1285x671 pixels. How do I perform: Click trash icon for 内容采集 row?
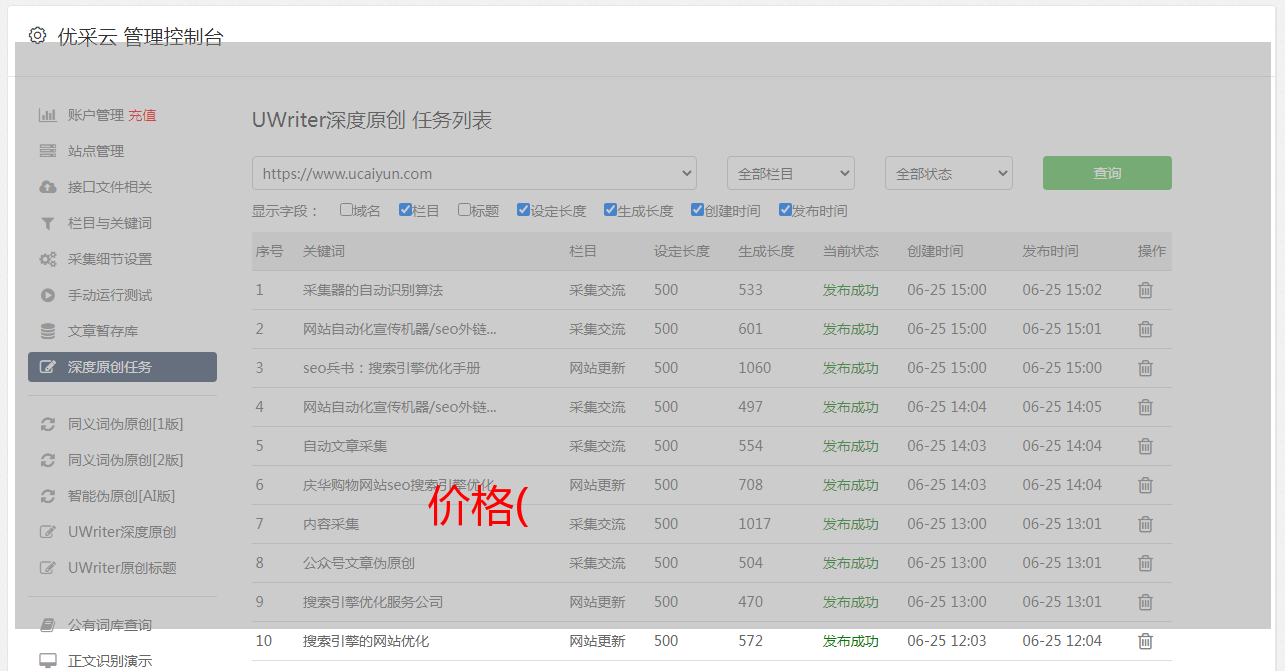[1145, 524]
